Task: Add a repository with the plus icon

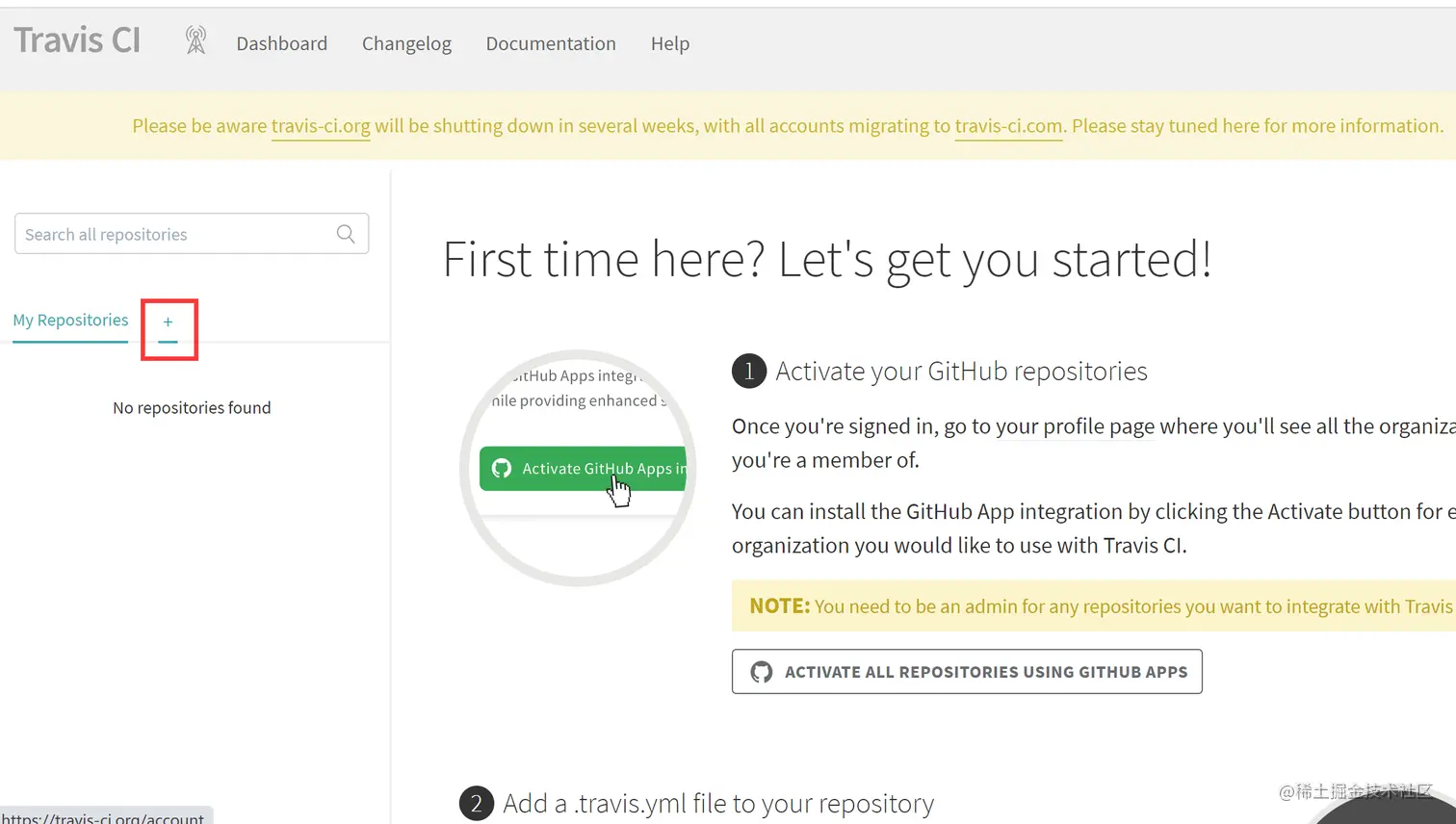Action: point(168,322)
